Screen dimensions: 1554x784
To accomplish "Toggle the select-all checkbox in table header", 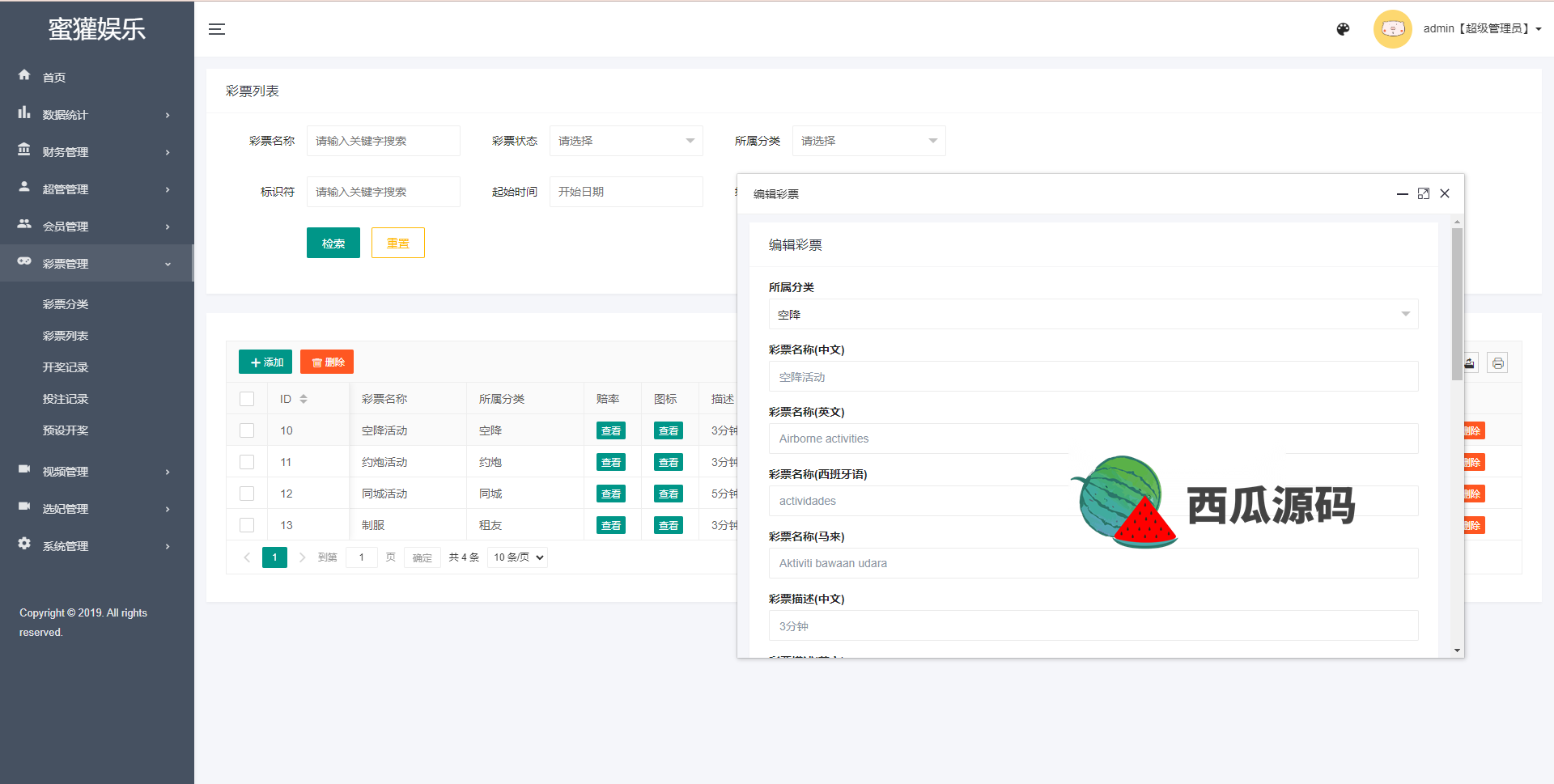I will 247,399.
